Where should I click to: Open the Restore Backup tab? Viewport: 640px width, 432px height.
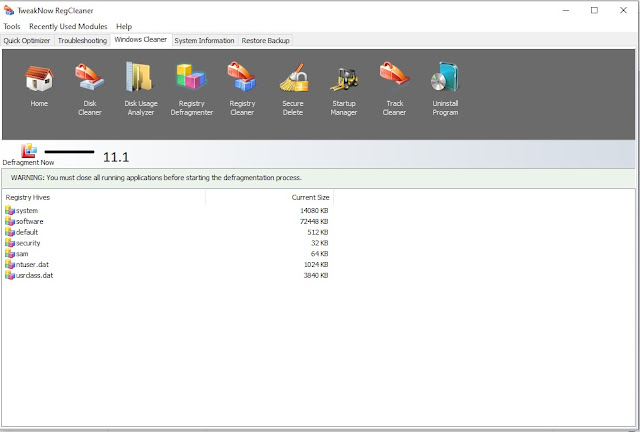point(266,40)
